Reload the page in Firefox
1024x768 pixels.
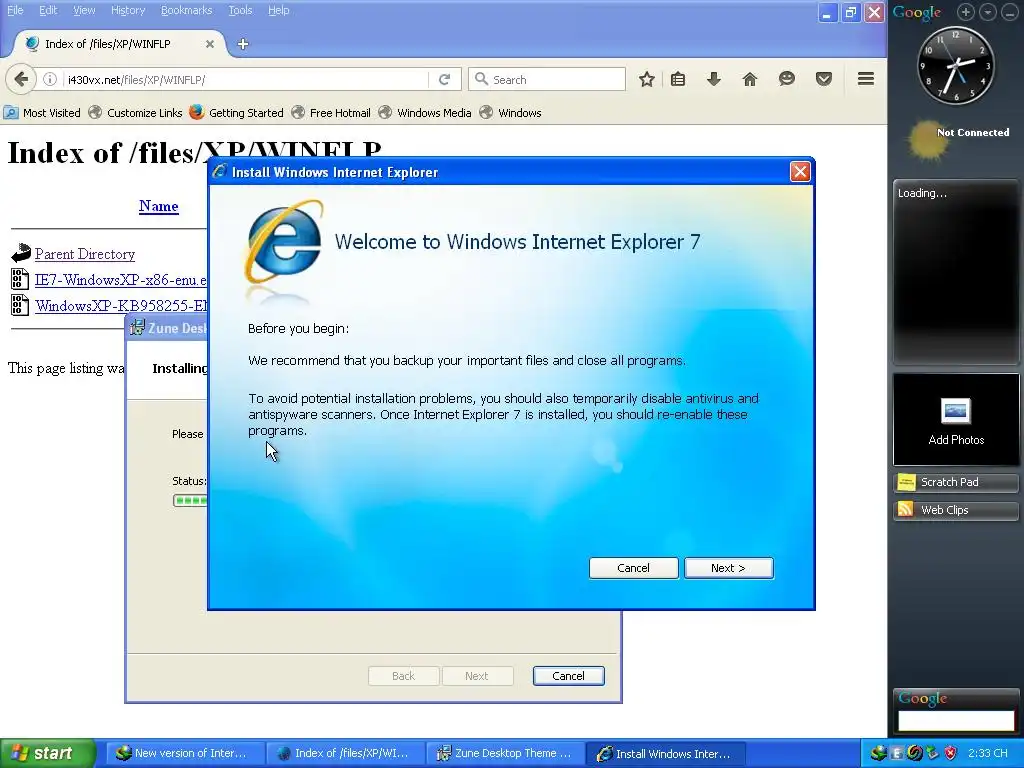445,80
